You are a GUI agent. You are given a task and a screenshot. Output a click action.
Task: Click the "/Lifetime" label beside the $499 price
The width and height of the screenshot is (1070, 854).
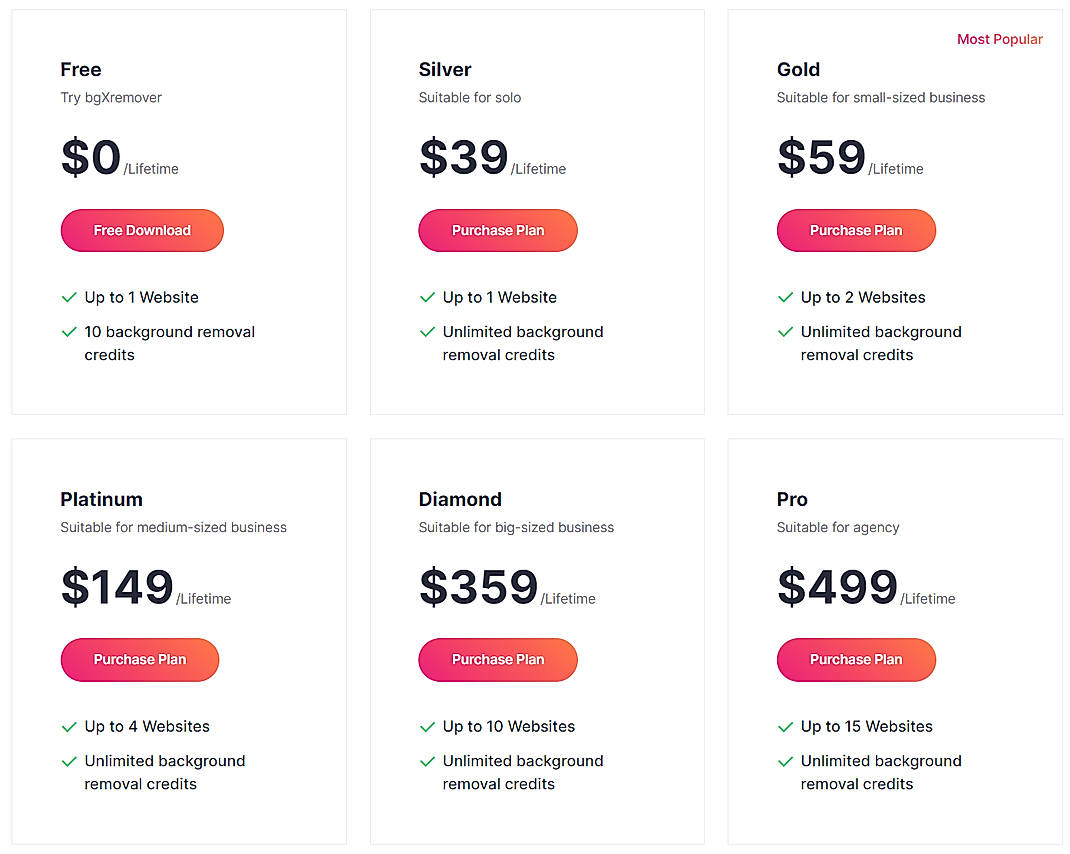pyautogui.click(x=929, y=599)
